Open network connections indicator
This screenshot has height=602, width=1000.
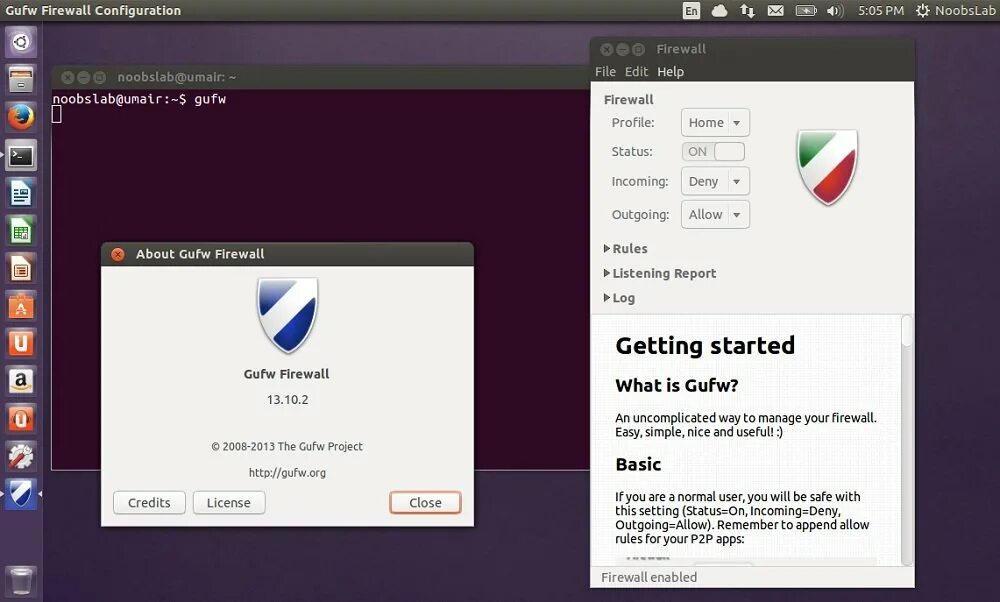pyautogui.click(x=747, y=11)
